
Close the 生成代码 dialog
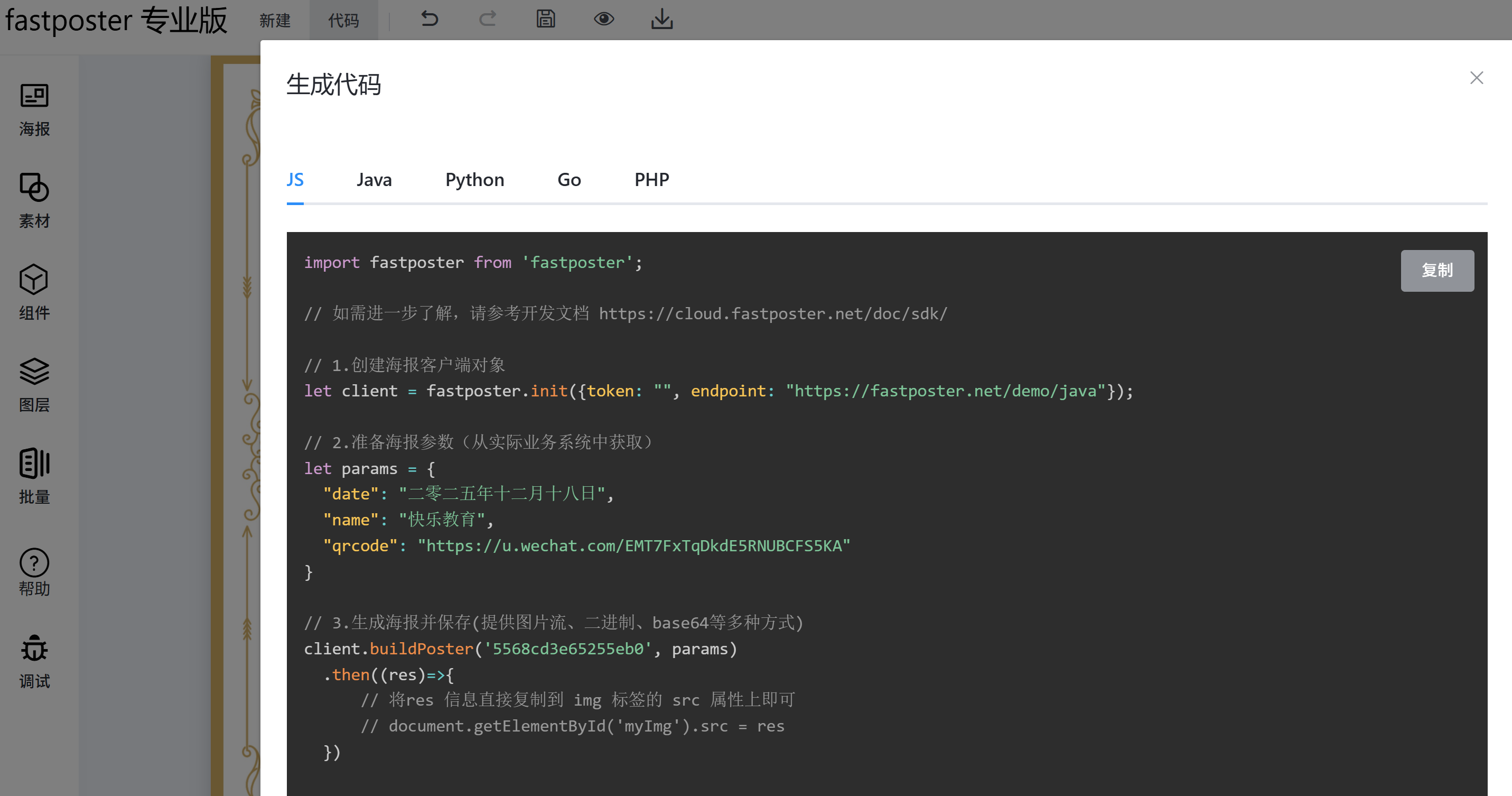pyautogui.click(x=1477, y=78)
